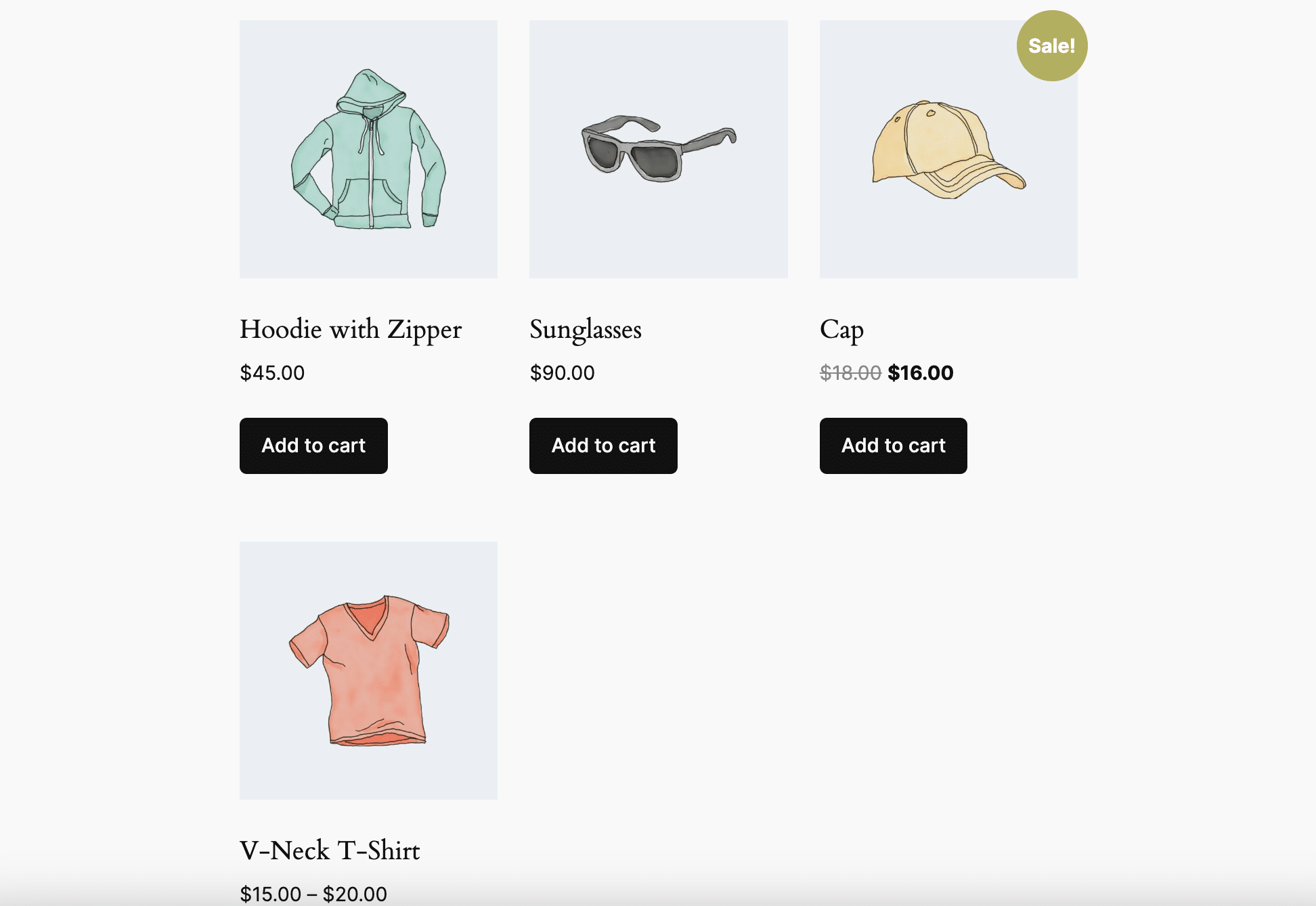The image size is (1316, 906).
Task: Click the V-Neck T-Shirt product image
Action: click(x=368, y=670)
